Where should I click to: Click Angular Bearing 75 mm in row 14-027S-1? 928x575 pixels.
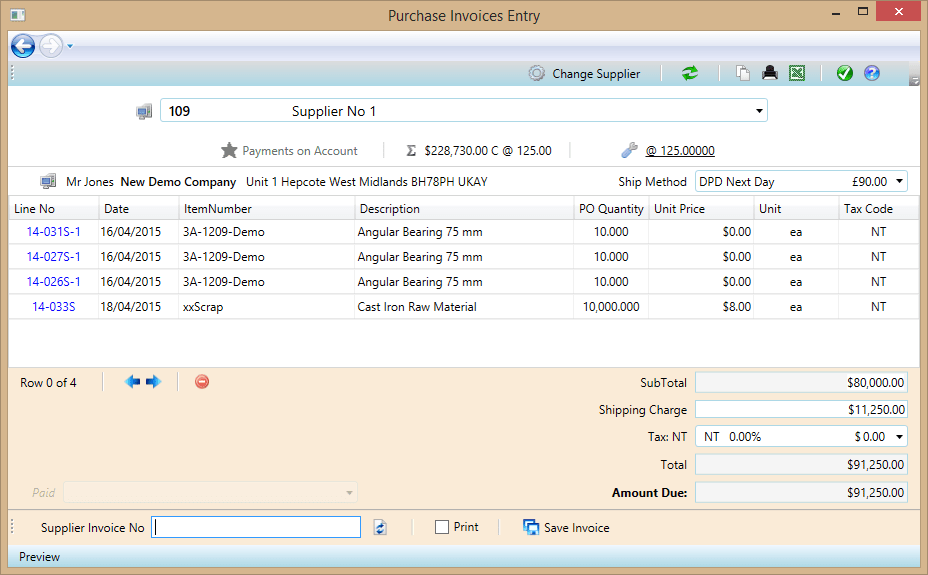coord(420,257)
